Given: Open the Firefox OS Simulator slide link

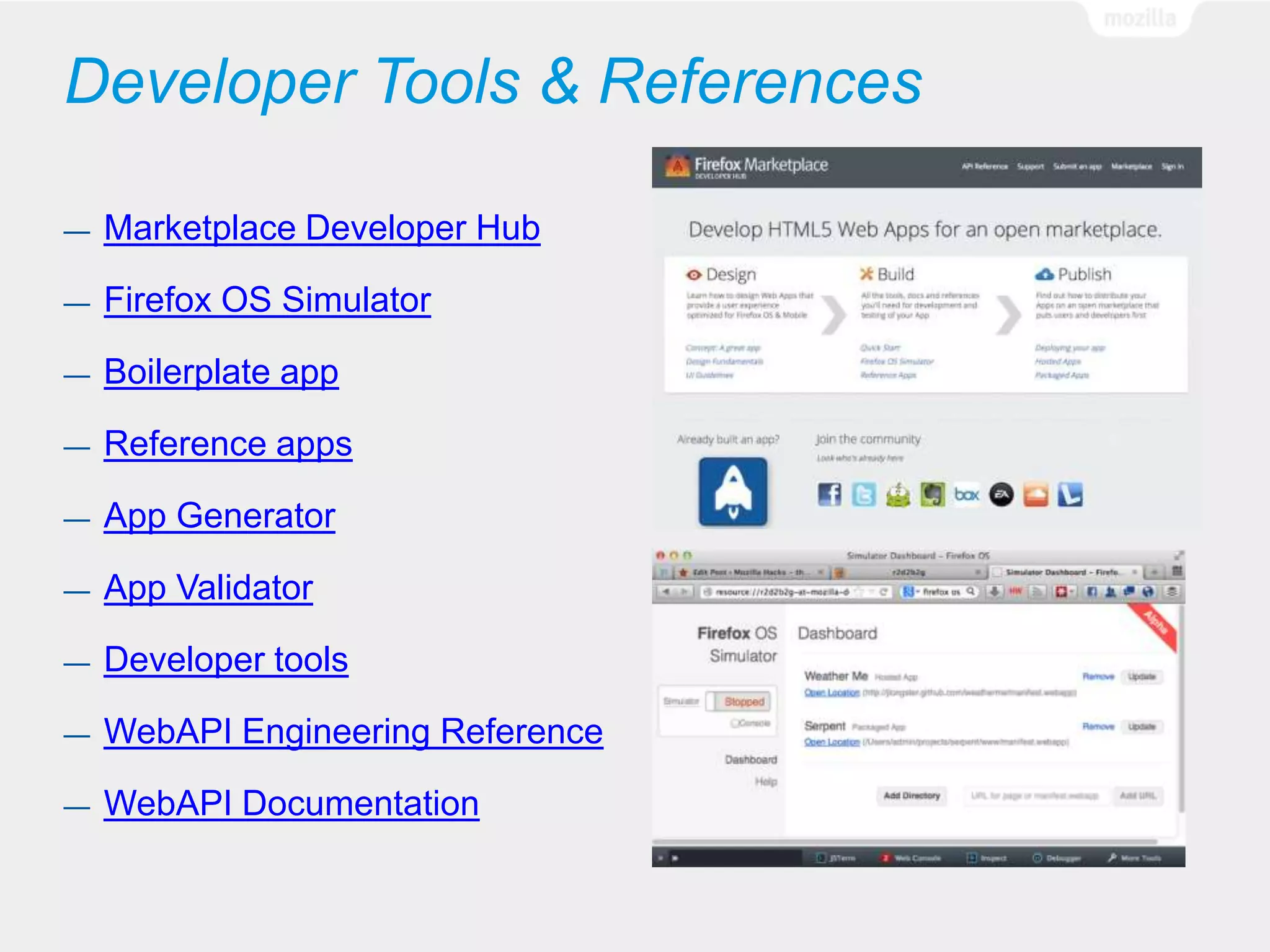Looking at the screenshot, I should tap(267, 300).
